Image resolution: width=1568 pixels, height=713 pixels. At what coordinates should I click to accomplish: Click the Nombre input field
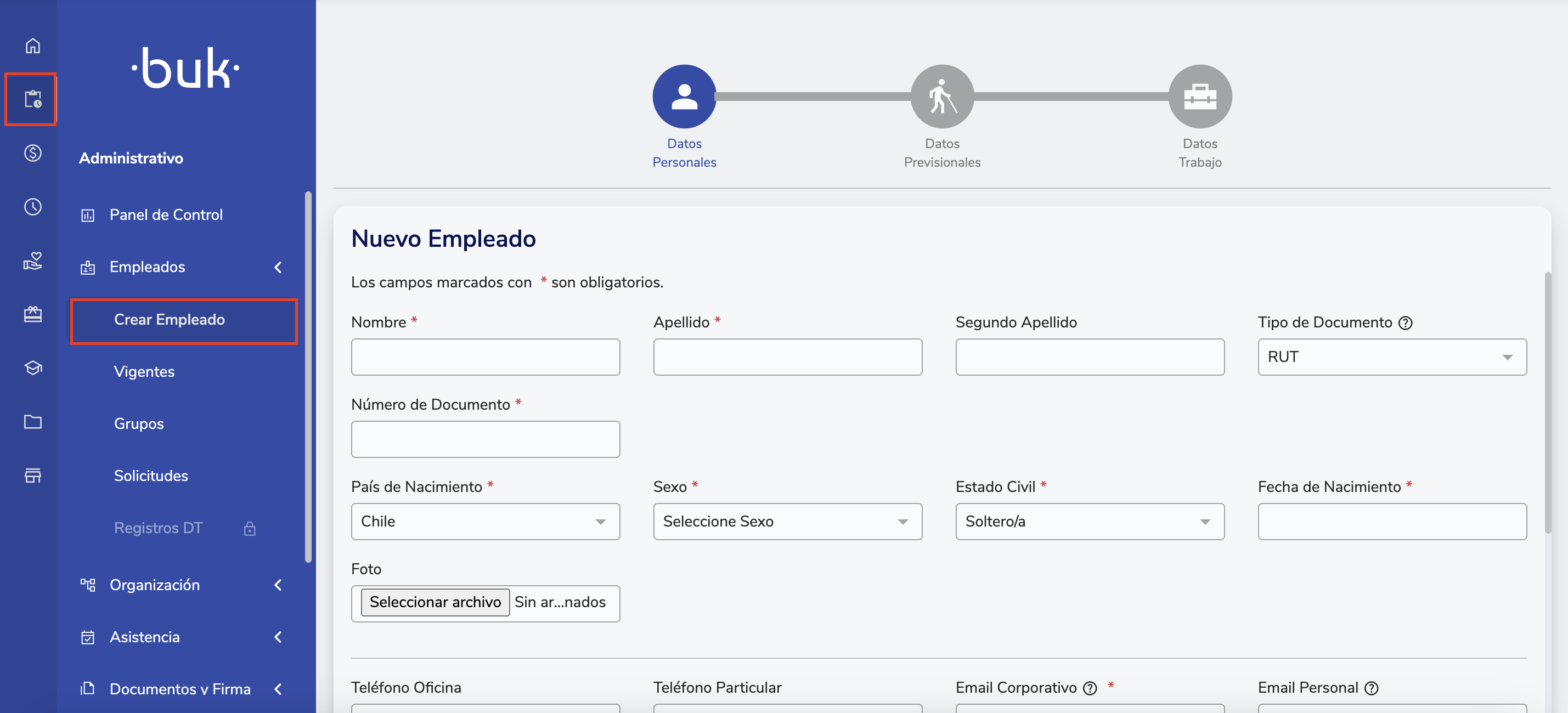(x=485, y=357)
